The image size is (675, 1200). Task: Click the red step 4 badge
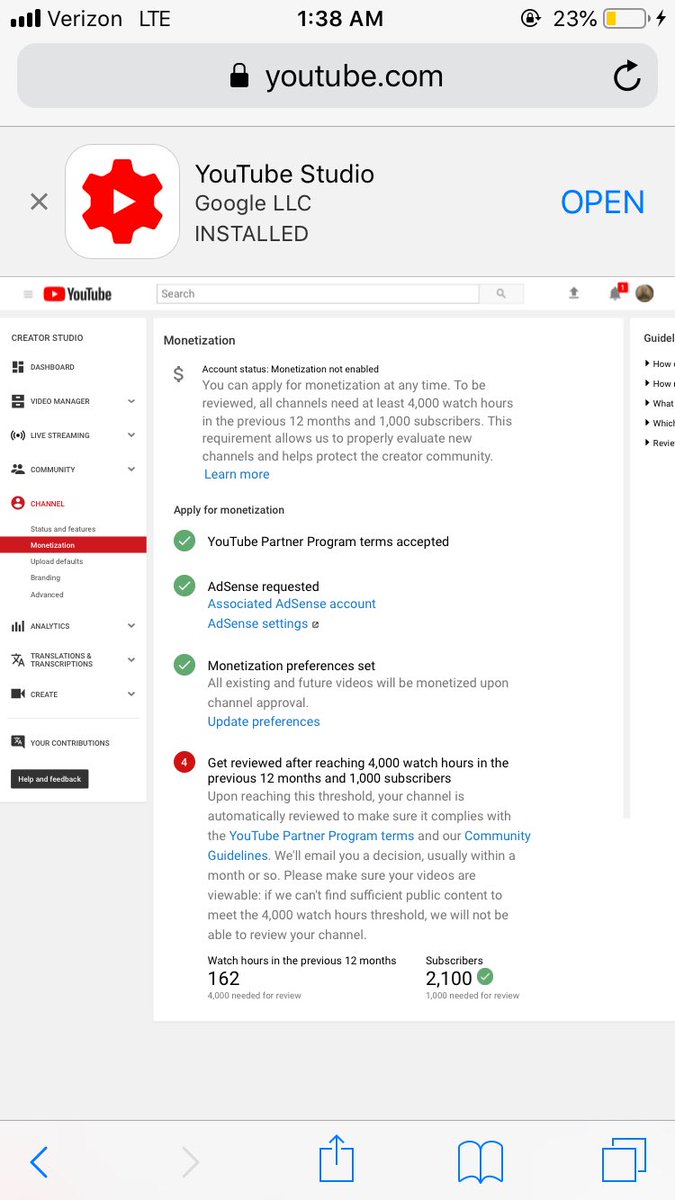coord(184,763)
